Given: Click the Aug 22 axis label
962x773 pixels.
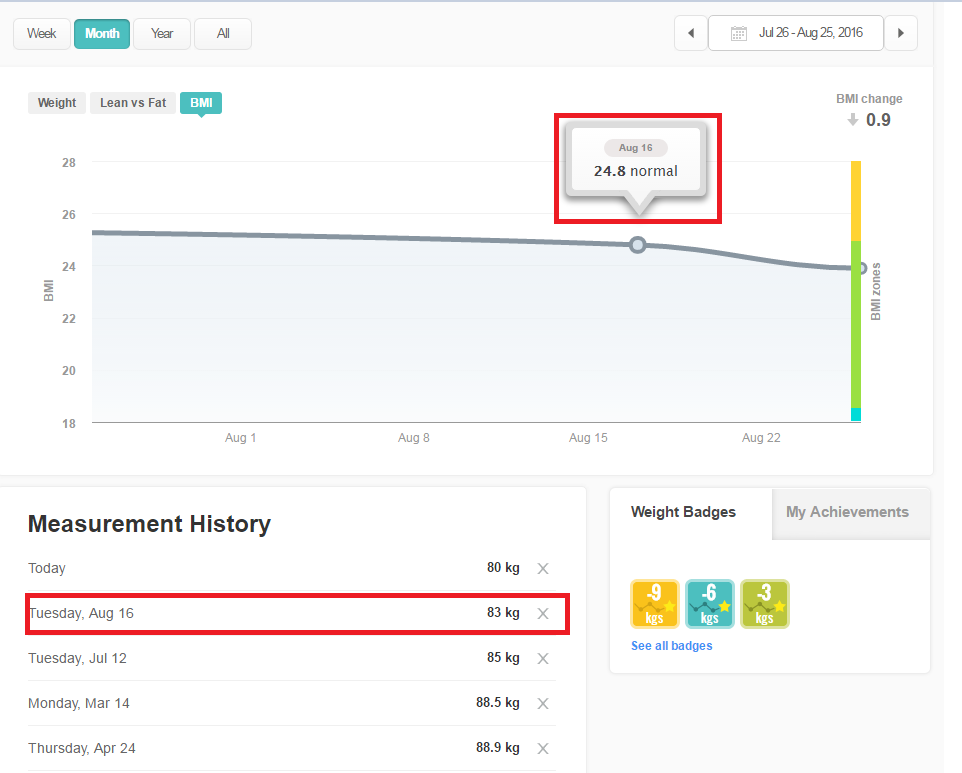Looking at the screenshot, I should pyautogui.click(x=761, y=438).
